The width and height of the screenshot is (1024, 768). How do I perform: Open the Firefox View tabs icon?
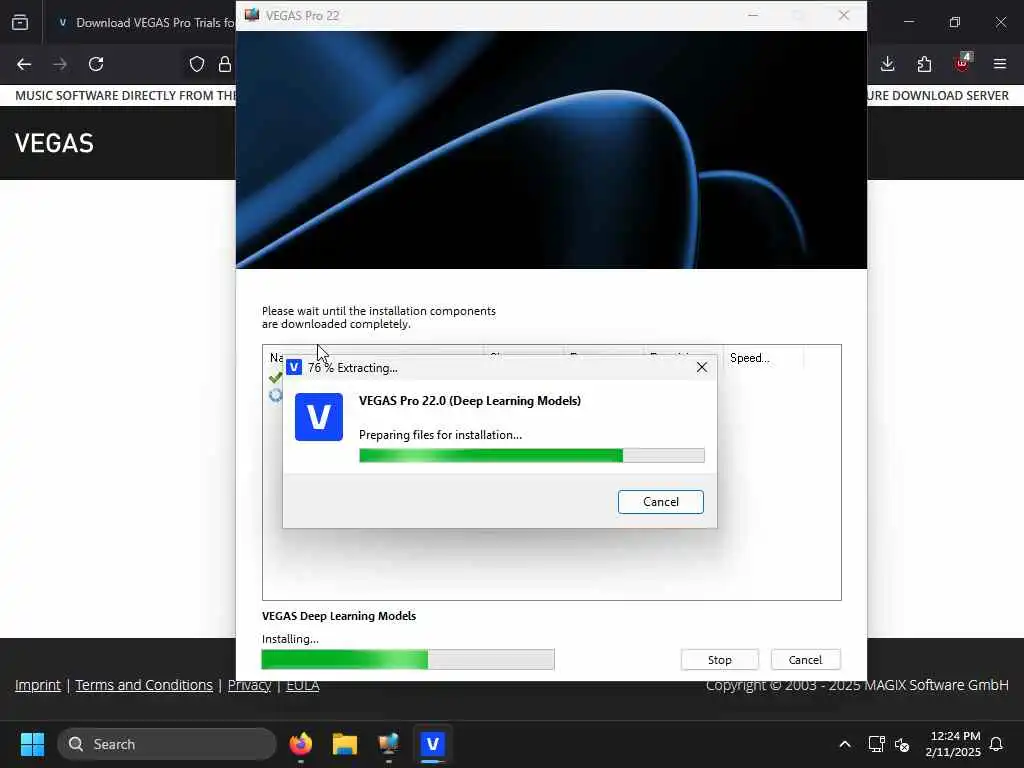(x=20, y=22)
